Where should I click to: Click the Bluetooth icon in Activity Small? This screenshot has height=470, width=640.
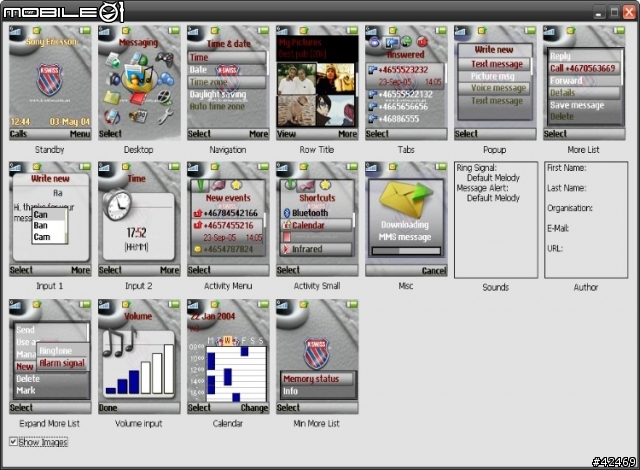pyautogui.click(x=287, y=213)
